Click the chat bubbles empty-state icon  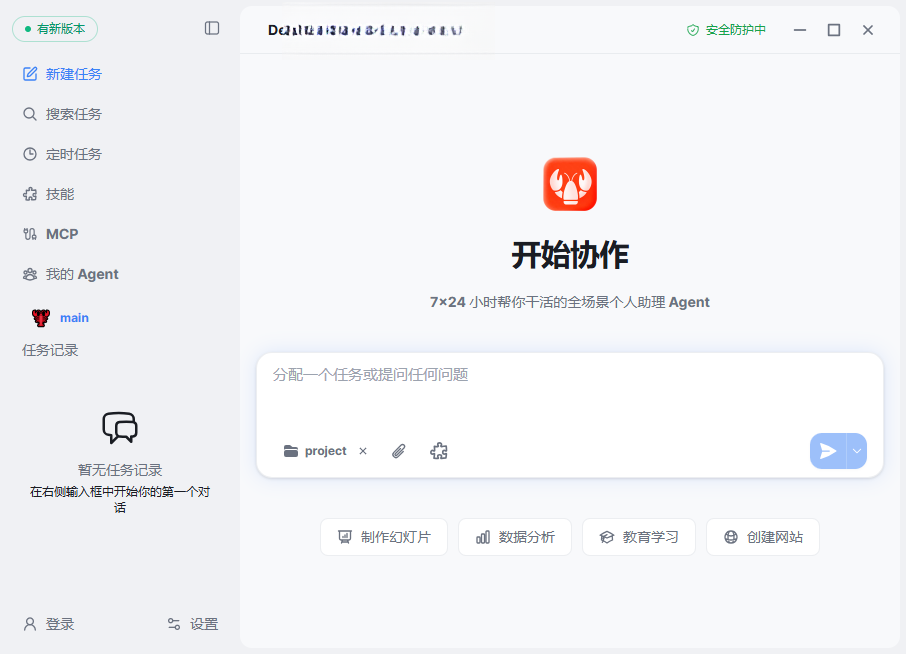[x=120, y=428]
